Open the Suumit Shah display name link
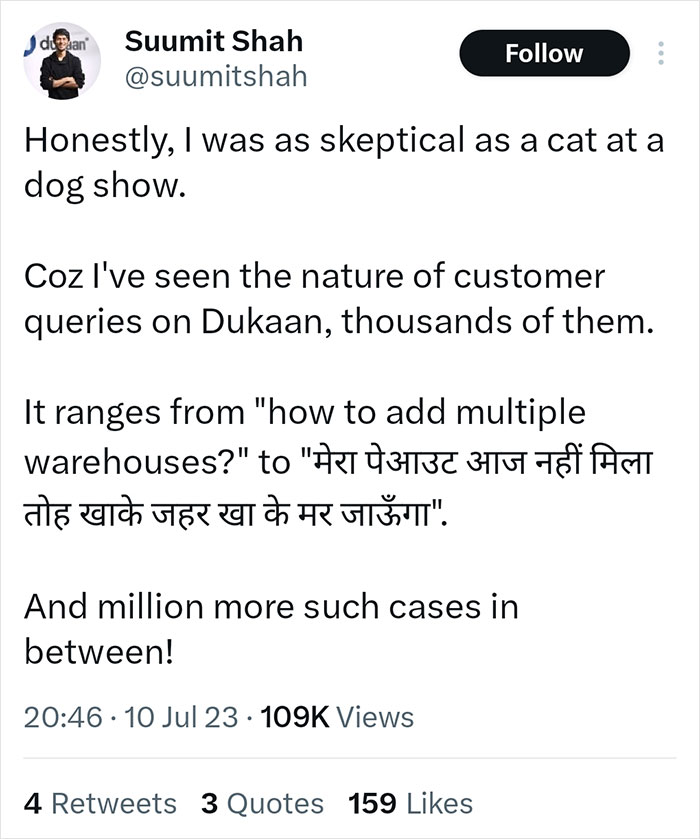The image size is (700, 839). pos(214,42)
